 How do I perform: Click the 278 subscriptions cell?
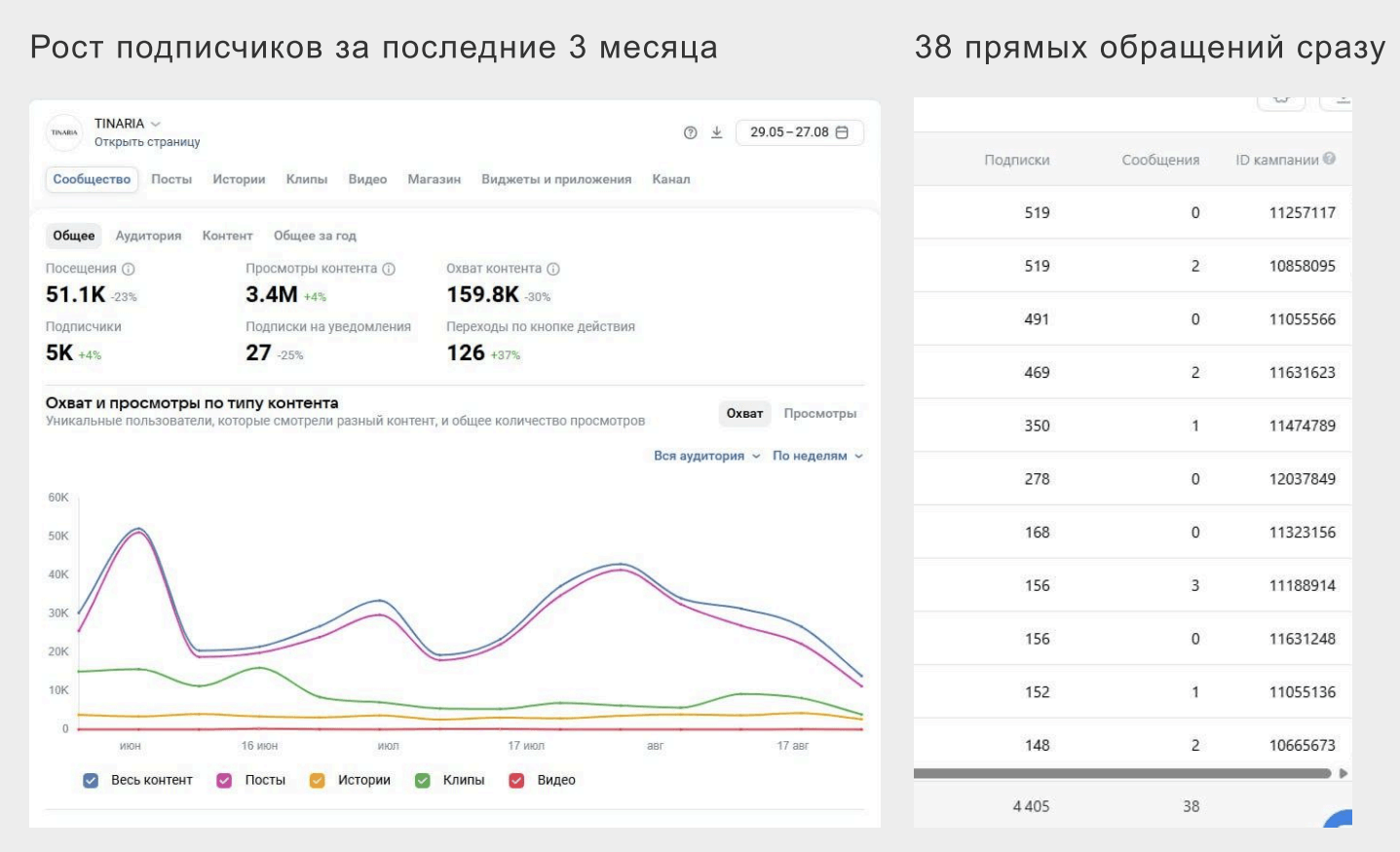tap(1037, 479)
